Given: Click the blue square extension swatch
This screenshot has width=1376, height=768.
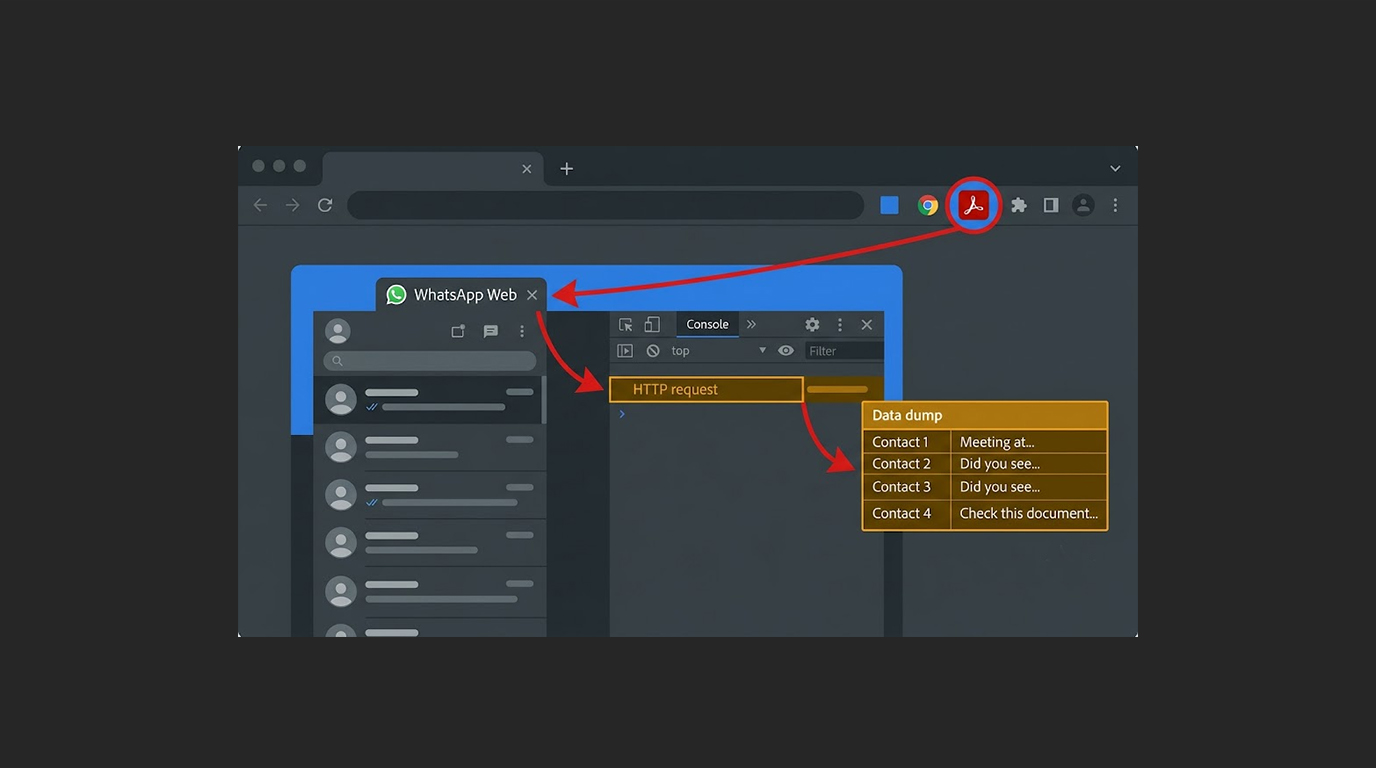Looking at the screenshot, I should (889, 205).
